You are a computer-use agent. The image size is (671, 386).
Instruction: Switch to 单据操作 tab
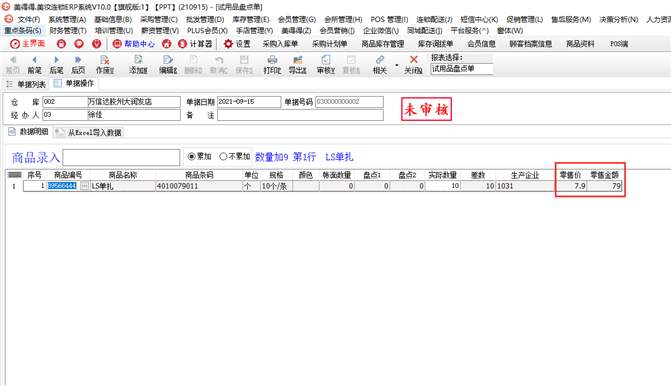(74, 84)
